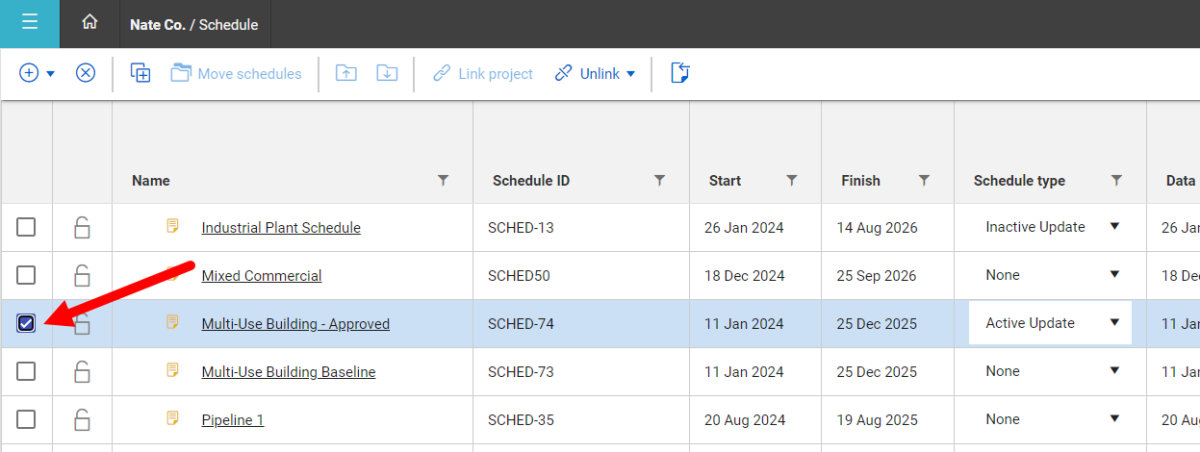Select the Pipeline 1 row checkbox
The height and width of the screenshot is (452, 1200).
coord(26,419)
